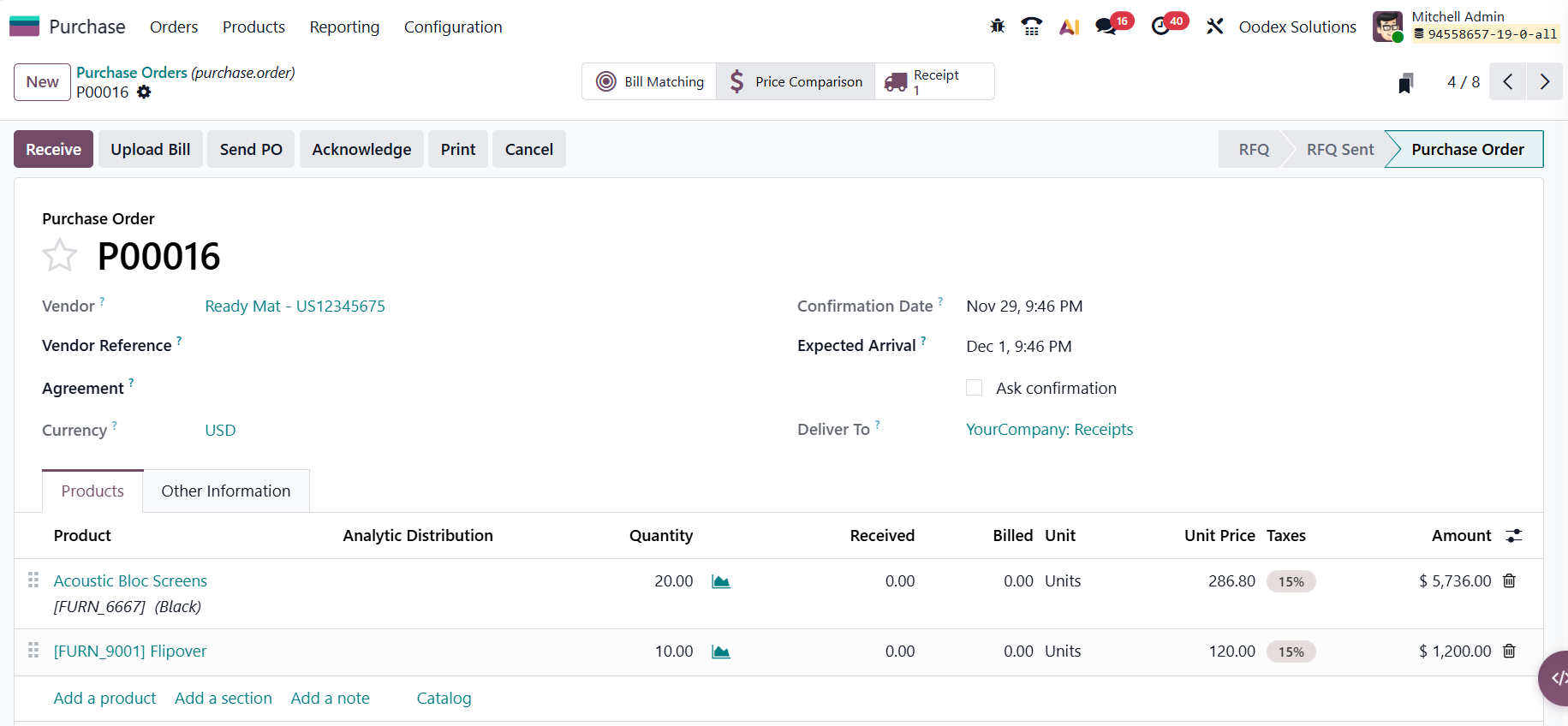Screen dimensions: 1568x726
Task: Click the debug bug icon
Action: point(997,27)
